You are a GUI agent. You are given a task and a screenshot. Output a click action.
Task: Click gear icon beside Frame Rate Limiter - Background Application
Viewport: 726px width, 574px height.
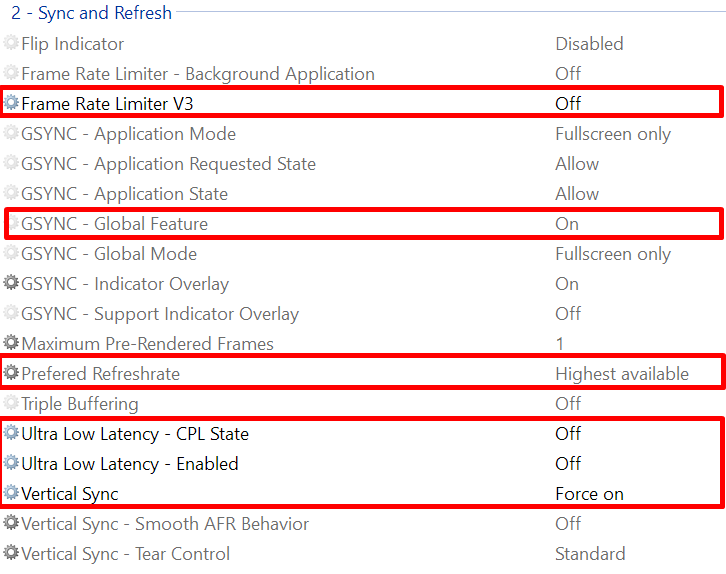(11, 73)
